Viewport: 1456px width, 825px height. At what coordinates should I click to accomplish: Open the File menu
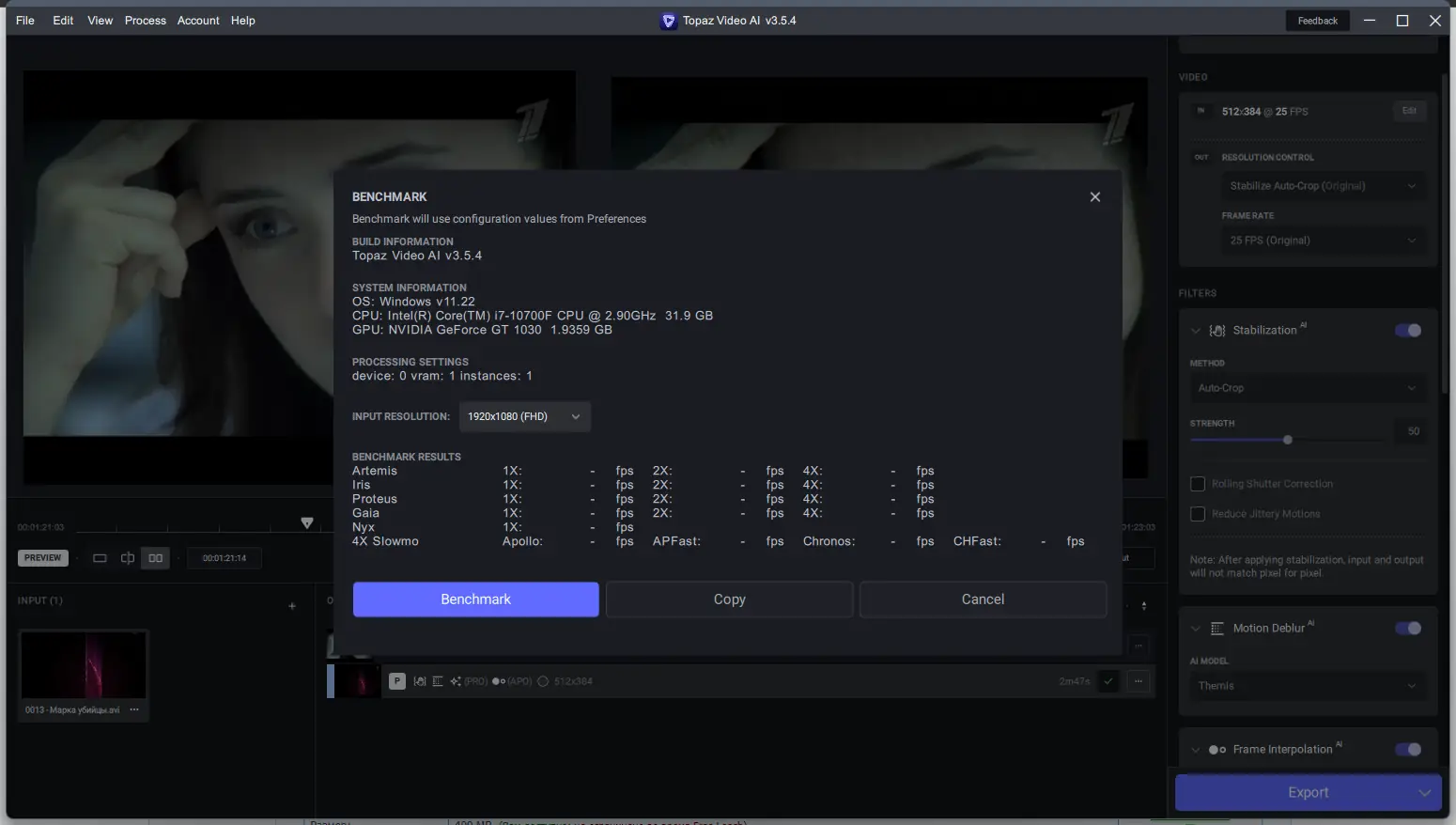coord(25,21)
